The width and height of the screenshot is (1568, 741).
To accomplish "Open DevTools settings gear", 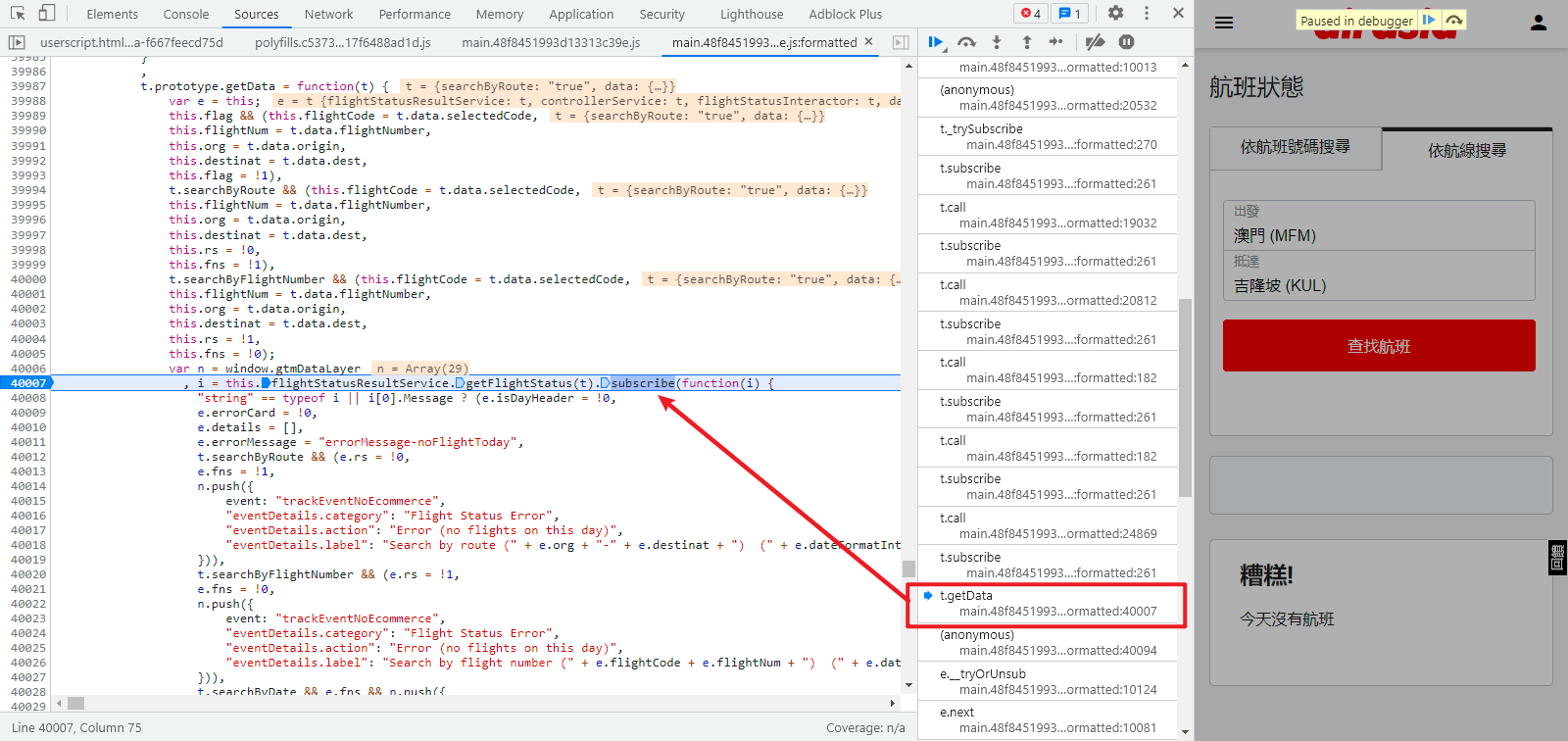I will point(1115,14).
